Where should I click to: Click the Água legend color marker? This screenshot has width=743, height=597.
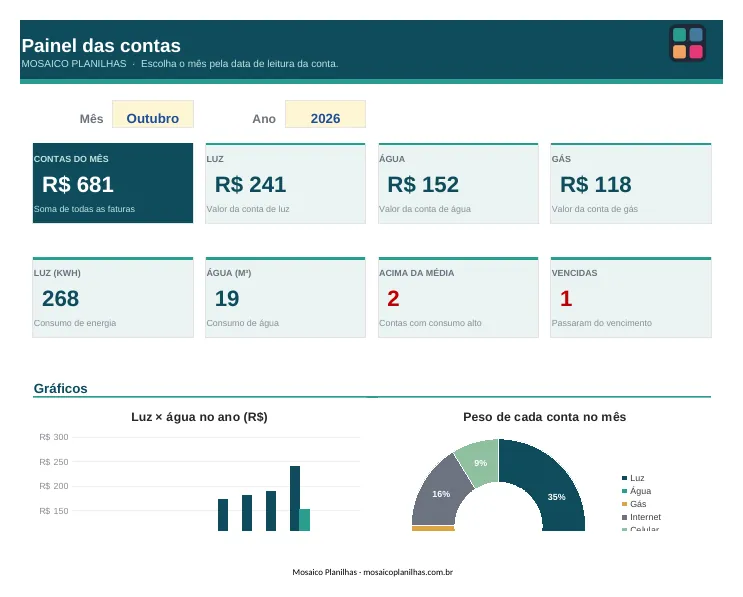click(625, 491)
